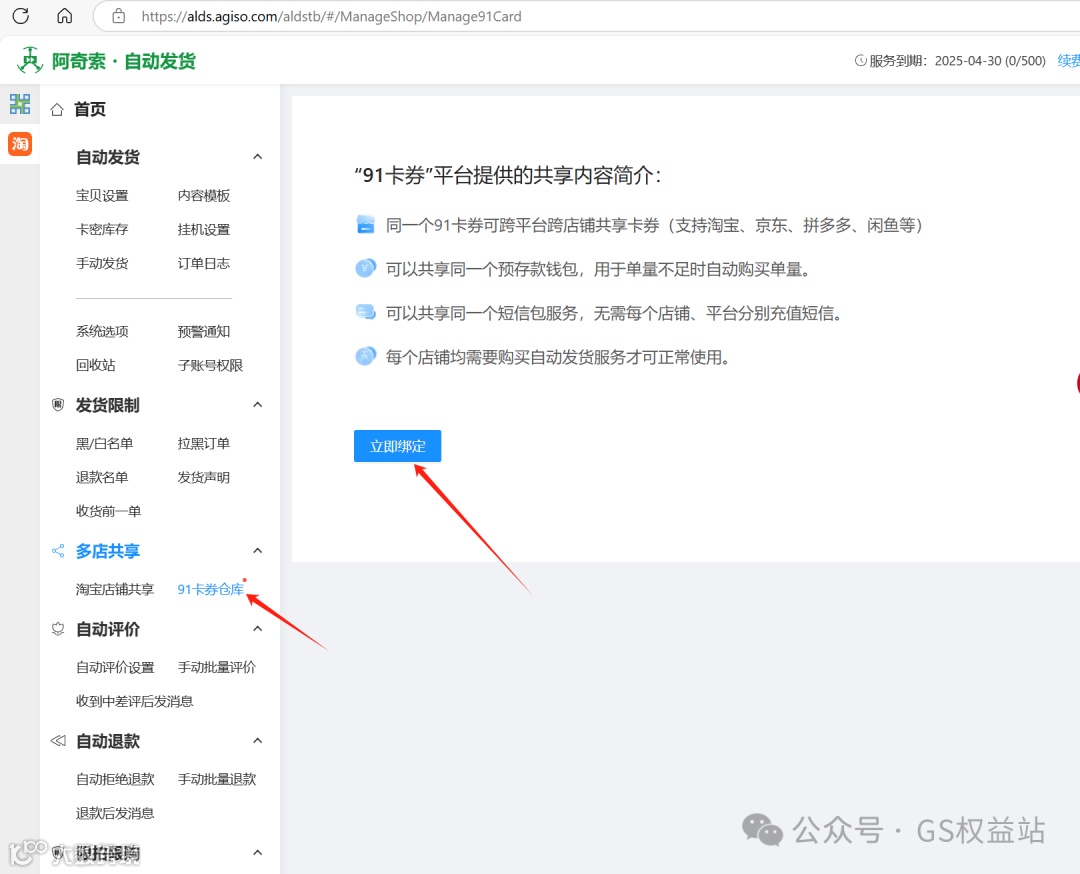Click the orange 淘 Taobao platform icon
Screen dimensions: 1080x874
20,143
